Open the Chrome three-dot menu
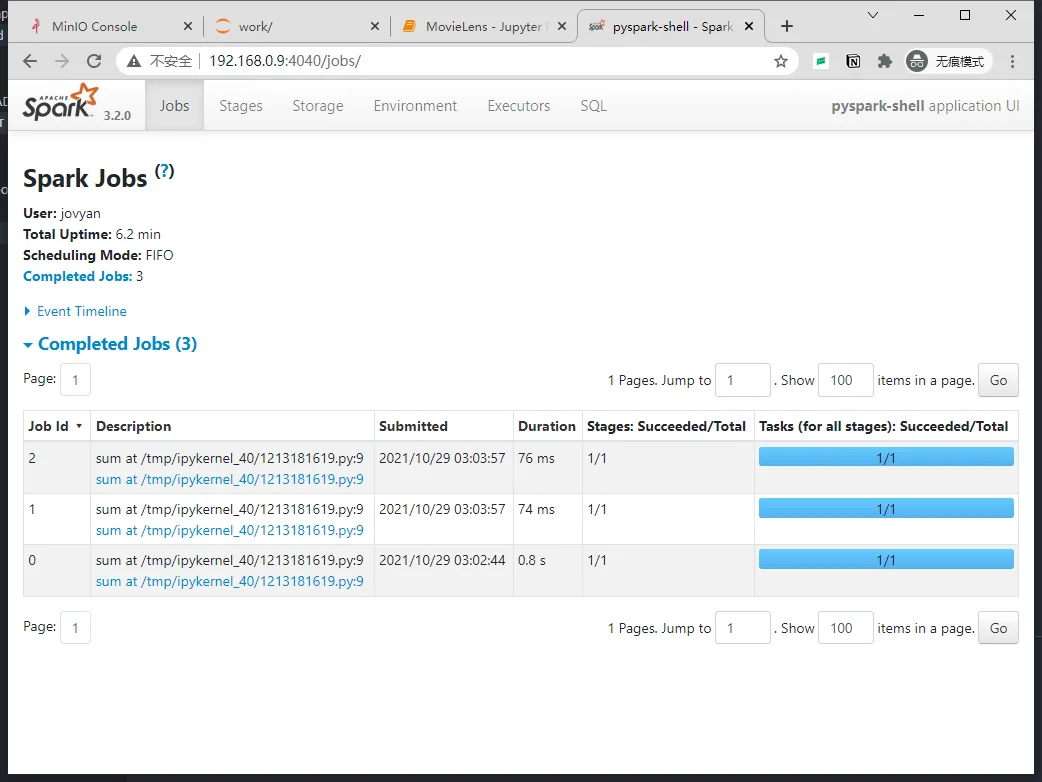 (x=1015, y=60)
